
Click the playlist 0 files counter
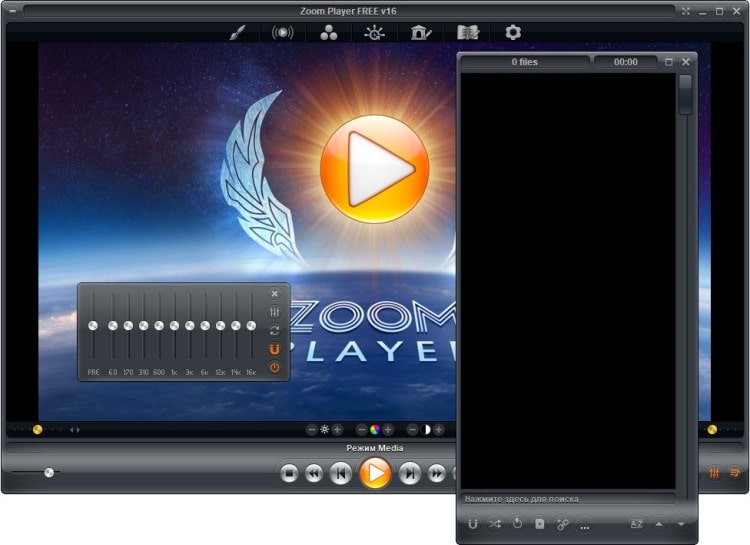[x=525, y=62]
